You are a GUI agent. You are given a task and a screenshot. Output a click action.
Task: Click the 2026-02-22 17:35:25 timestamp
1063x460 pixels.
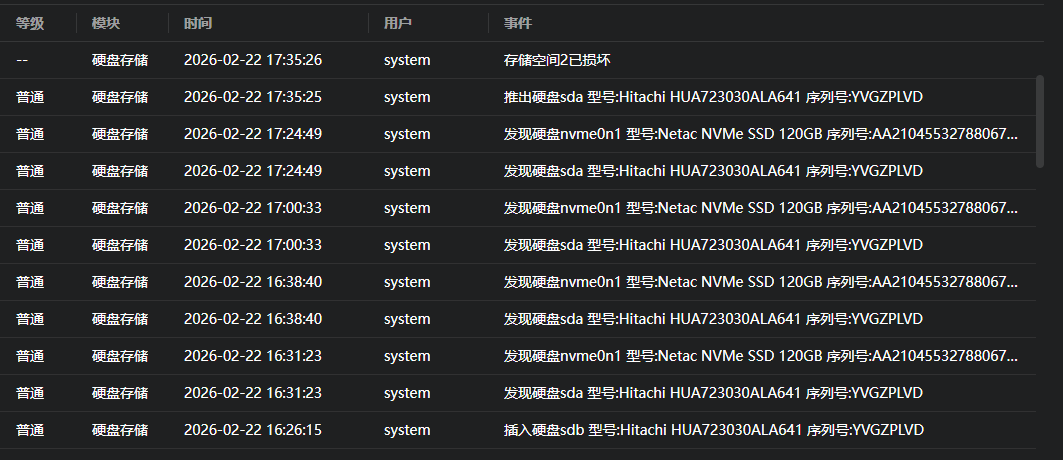[253, 97]
